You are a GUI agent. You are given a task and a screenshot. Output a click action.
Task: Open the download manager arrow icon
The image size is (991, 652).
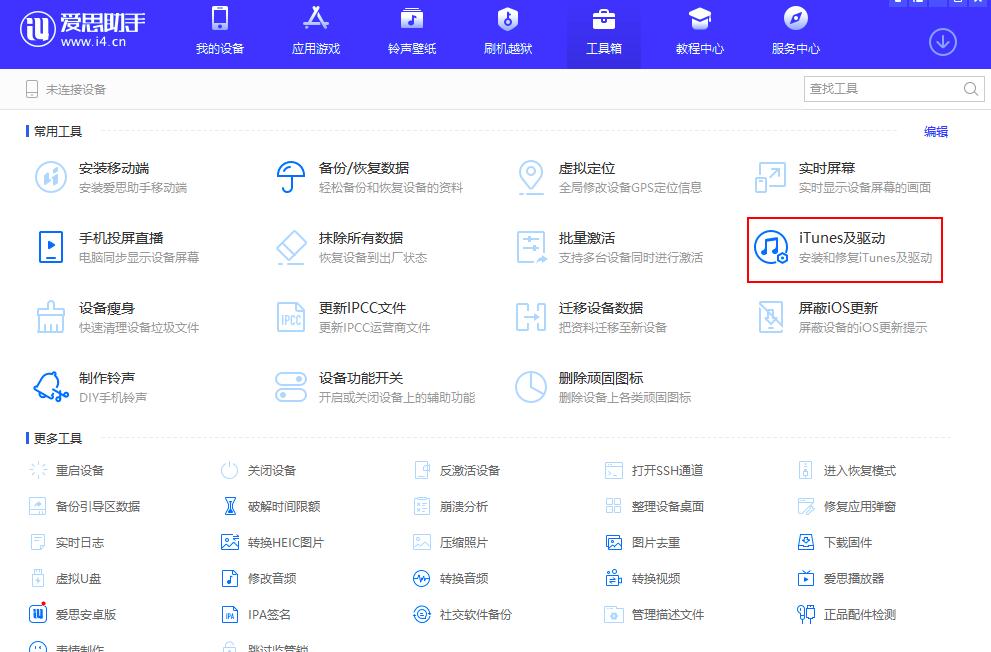click(942, 42)
